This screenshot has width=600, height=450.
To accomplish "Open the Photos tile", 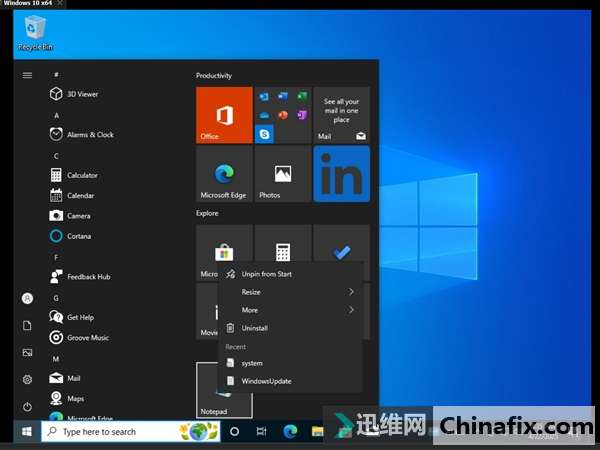I will 283,174.
